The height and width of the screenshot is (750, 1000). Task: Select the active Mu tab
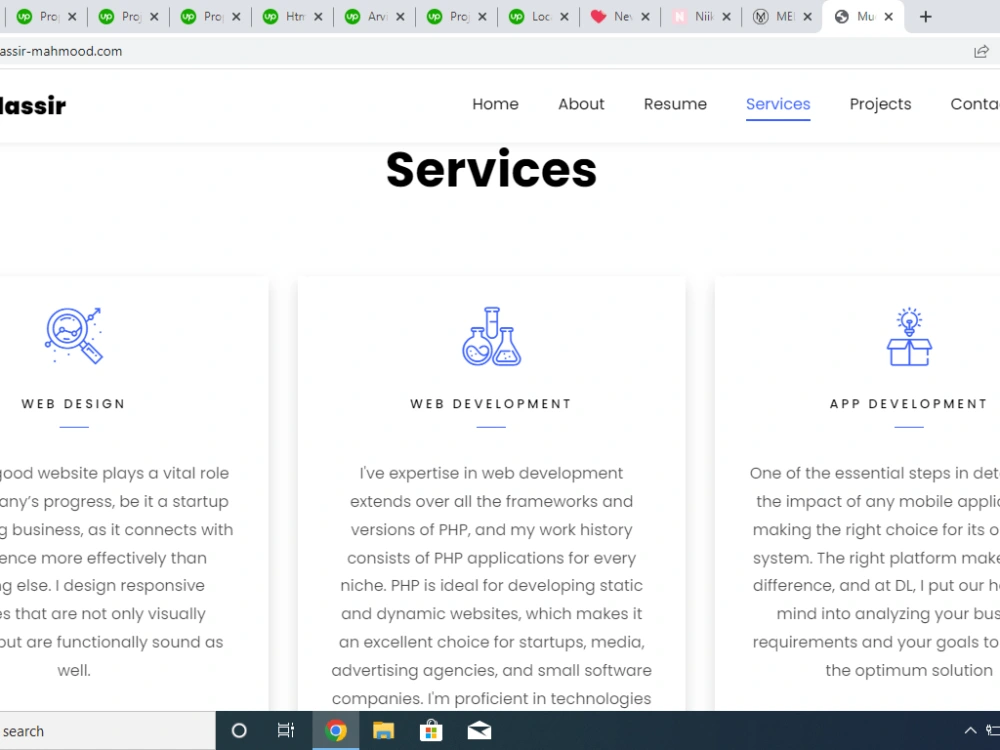(856, 17)
